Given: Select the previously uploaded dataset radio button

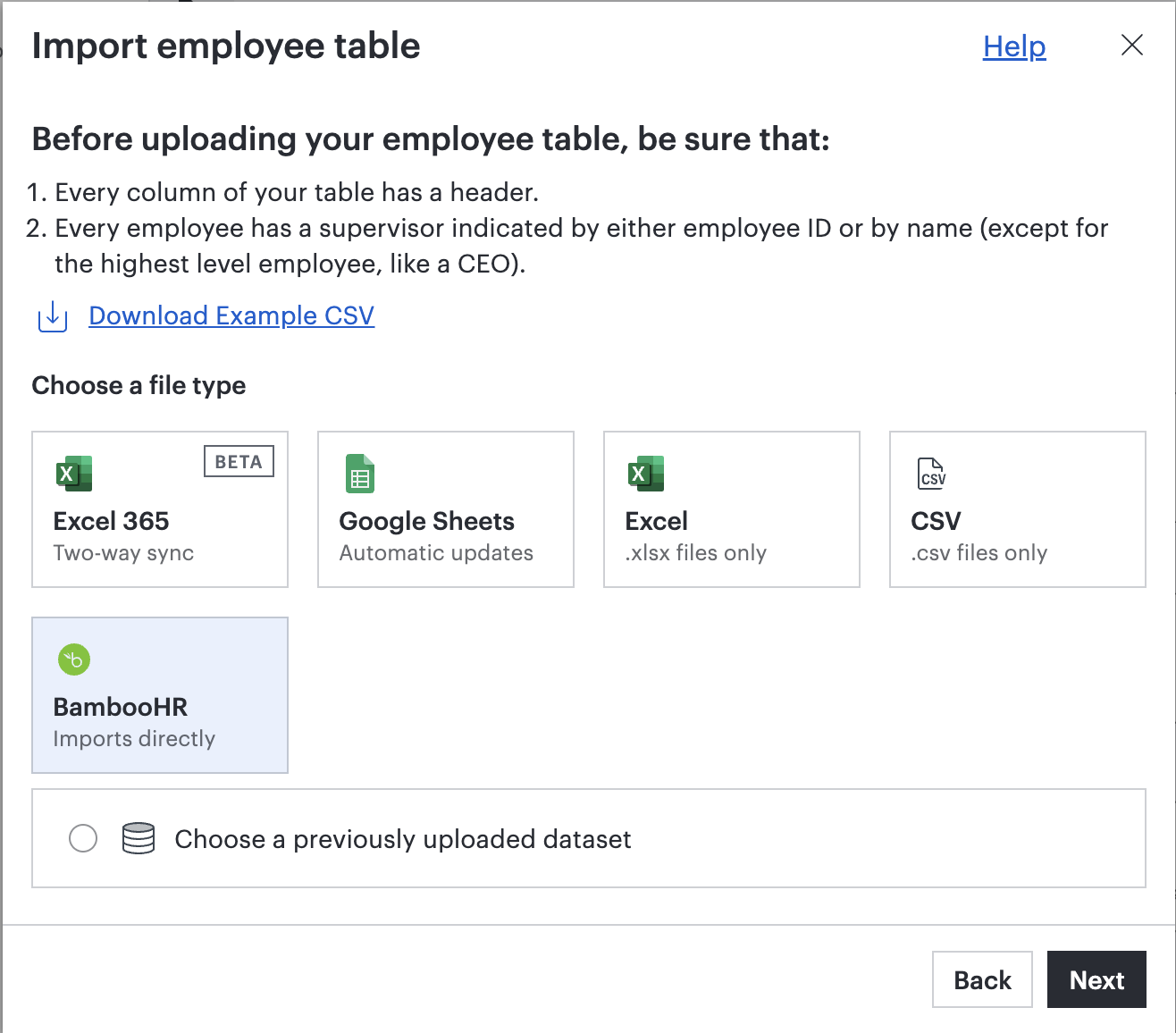Looking at the screenshot, I should [83, 838].
